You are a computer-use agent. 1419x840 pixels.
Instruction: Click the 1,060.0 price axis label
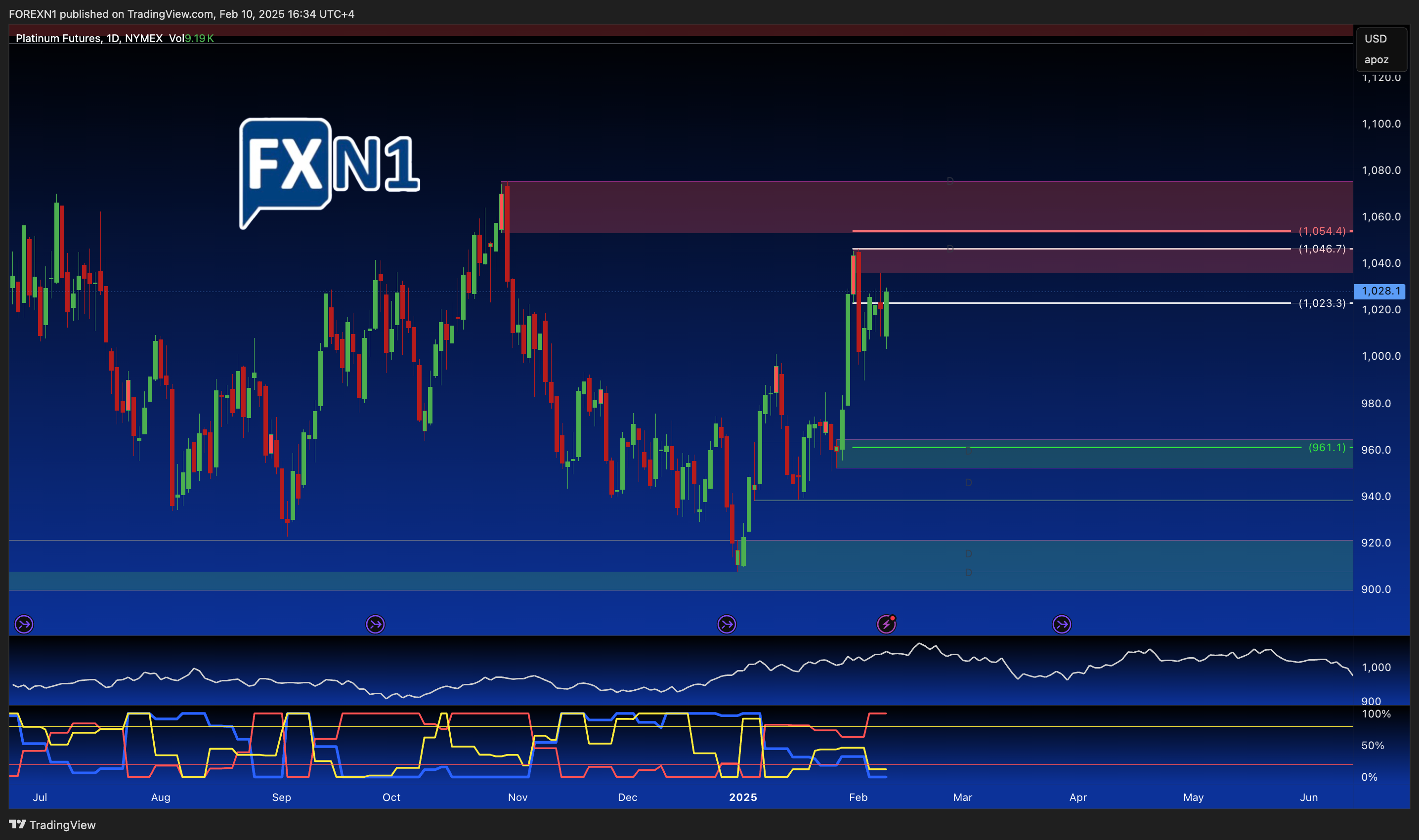point(1381,216)
